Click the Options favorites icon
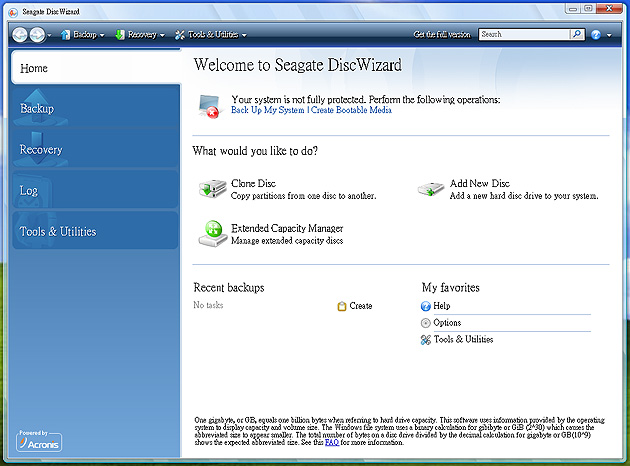Viewport: 630px width, 466px height. [425, 323]
